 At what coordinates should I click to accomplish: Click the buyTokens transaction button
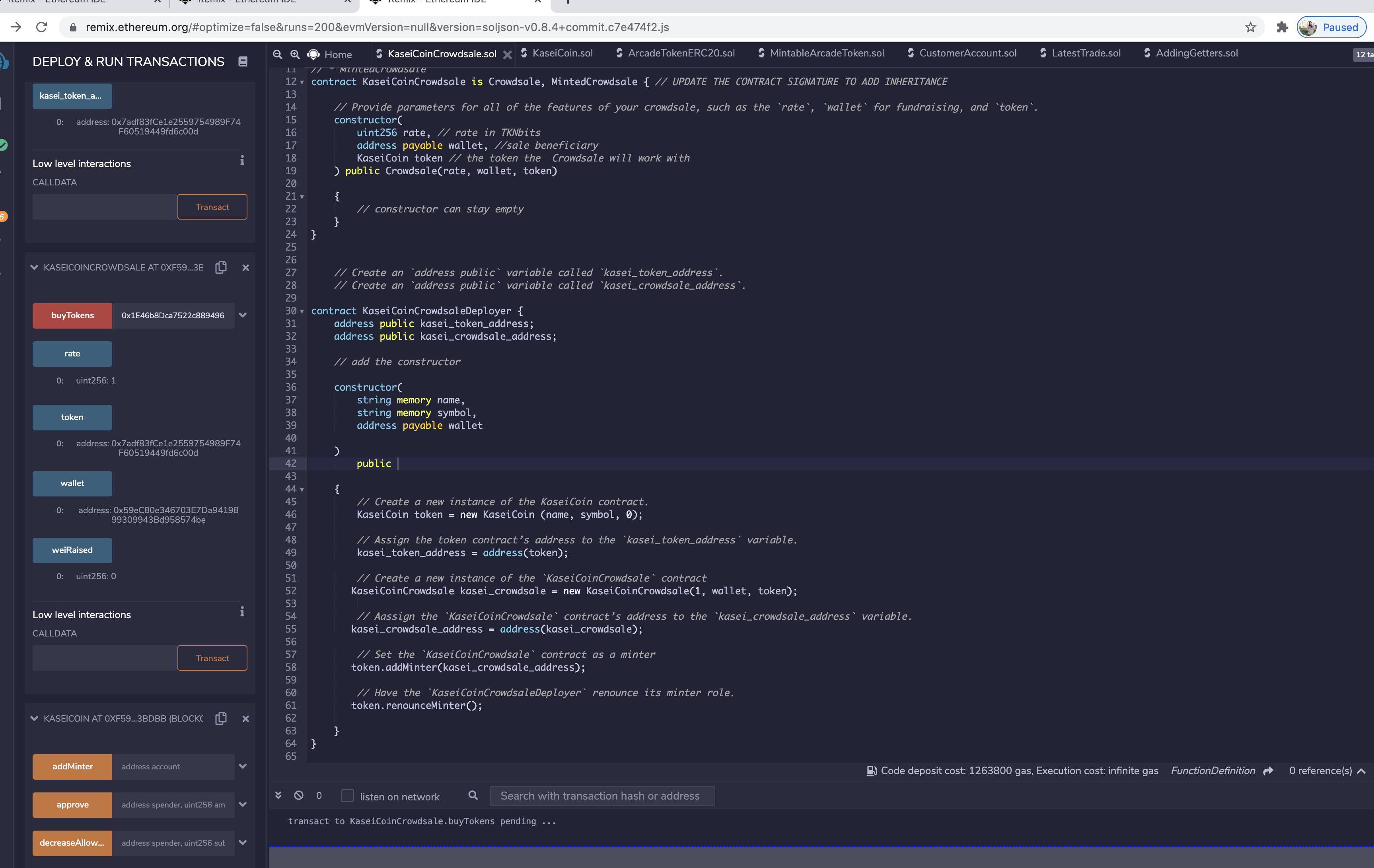72,315
